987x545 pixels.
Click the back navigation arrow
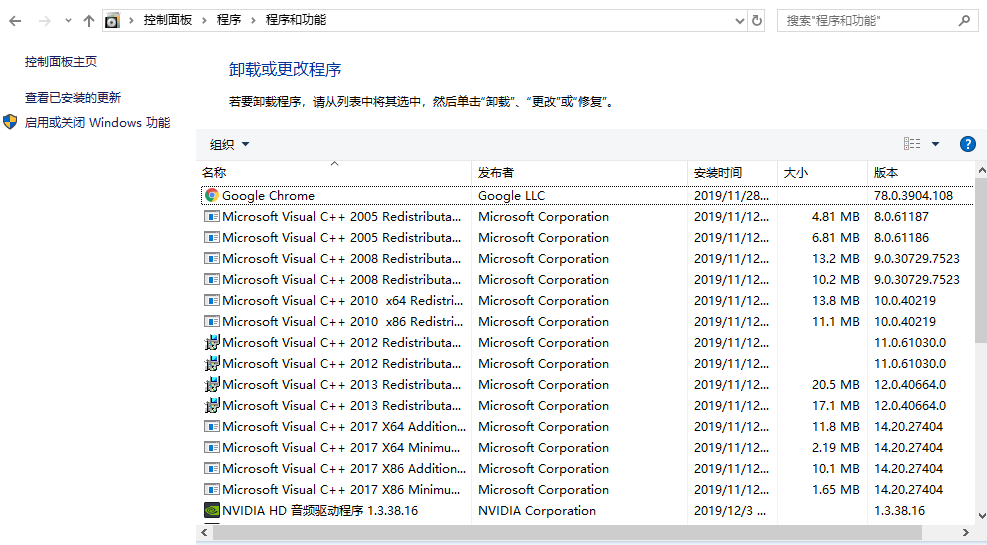point(15,20)
